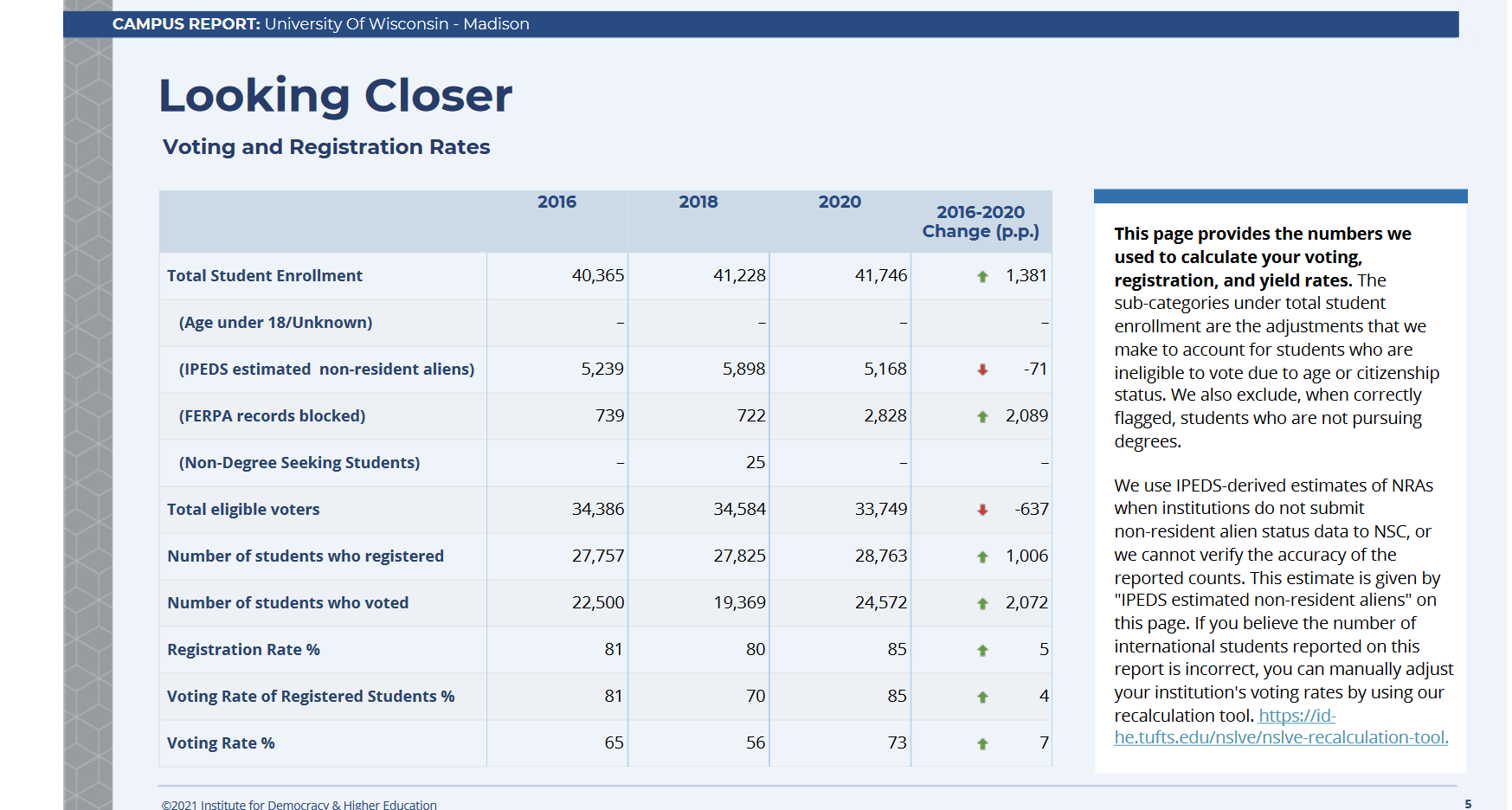This screenshot has width=1512, height=810.
Task: Click the Total eligible voters row label
Action: click(243, 509)
